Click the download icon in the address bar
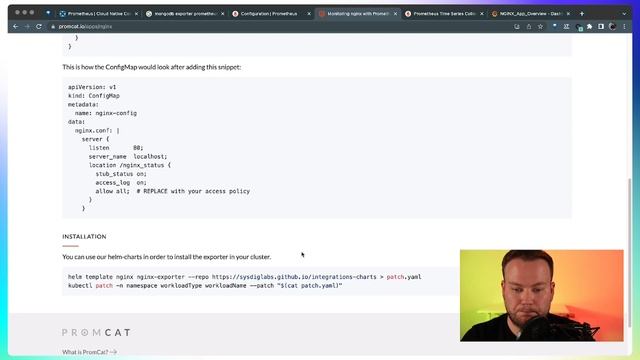 coord(517,27)
